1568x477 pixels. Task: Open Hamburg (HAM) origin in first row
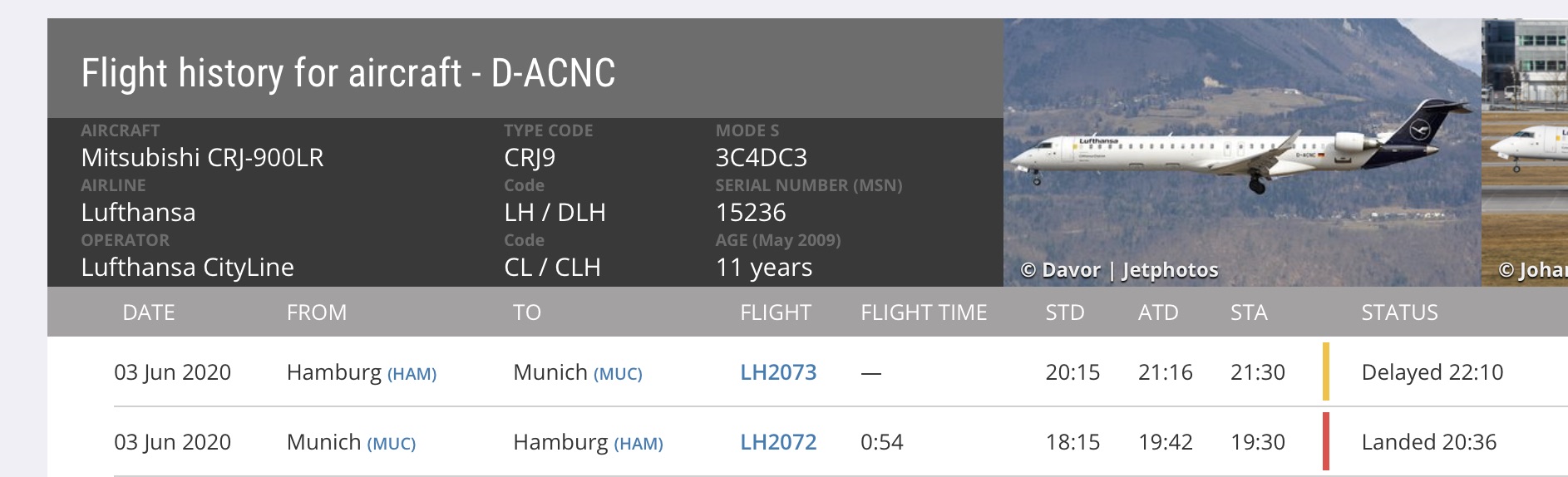coord(362,372)
